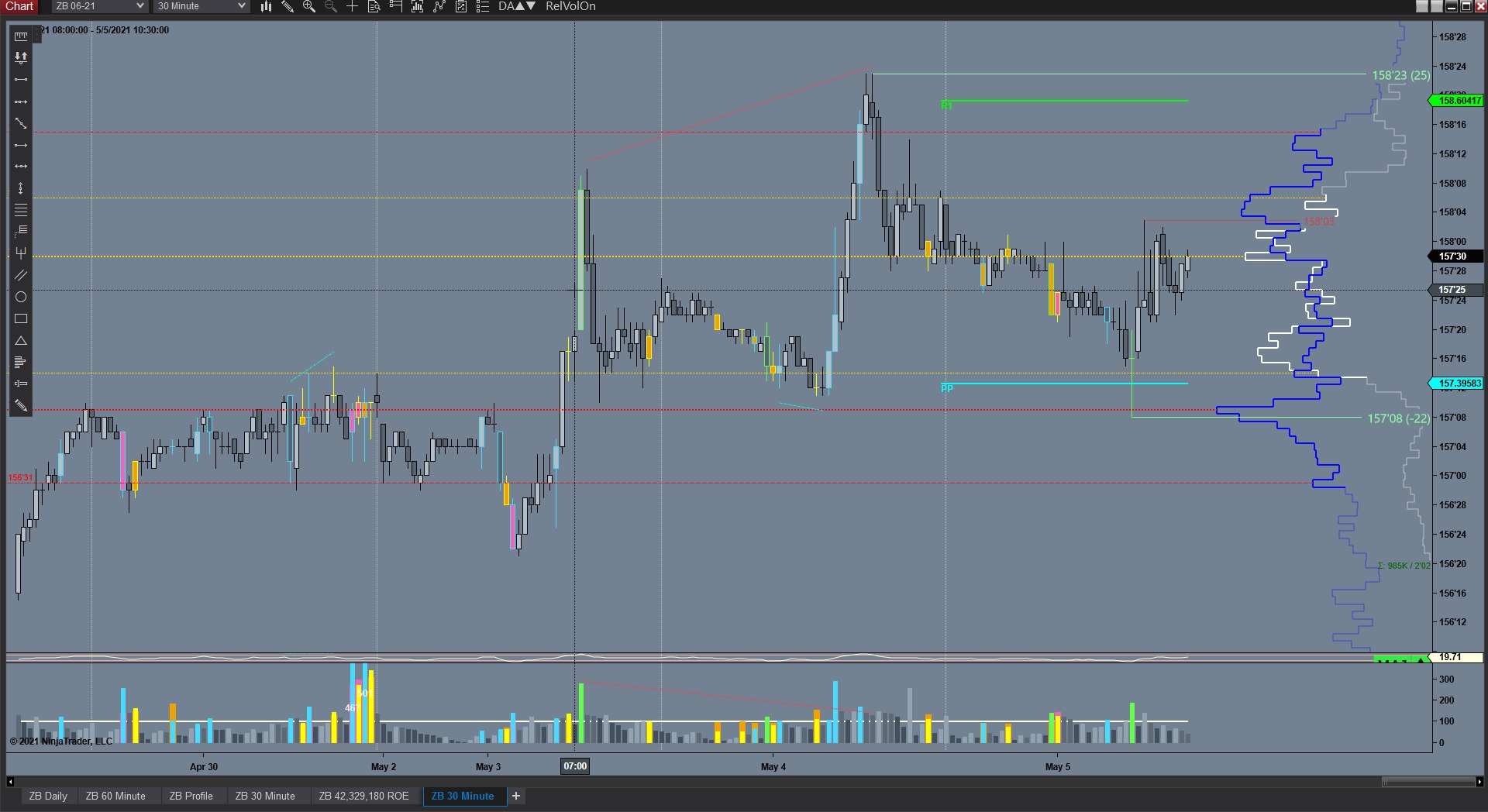Viewport: 1488px width, 812px height.
Task: Select the ray drawing tool
Action: coord(21,101)
